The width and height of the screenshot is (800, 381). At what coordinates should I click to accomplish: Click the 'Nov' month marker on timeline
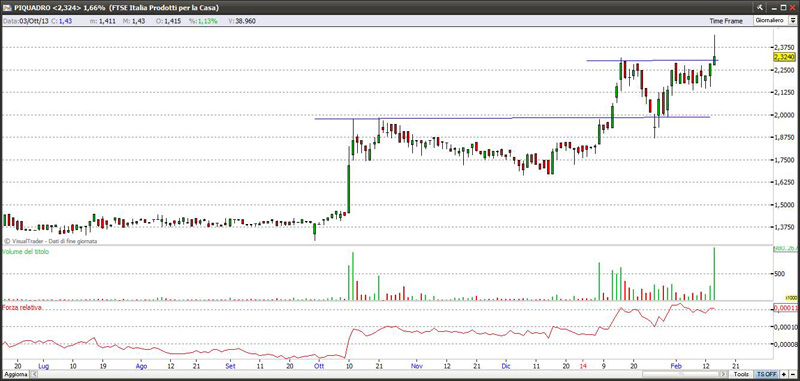pos(417,366)
